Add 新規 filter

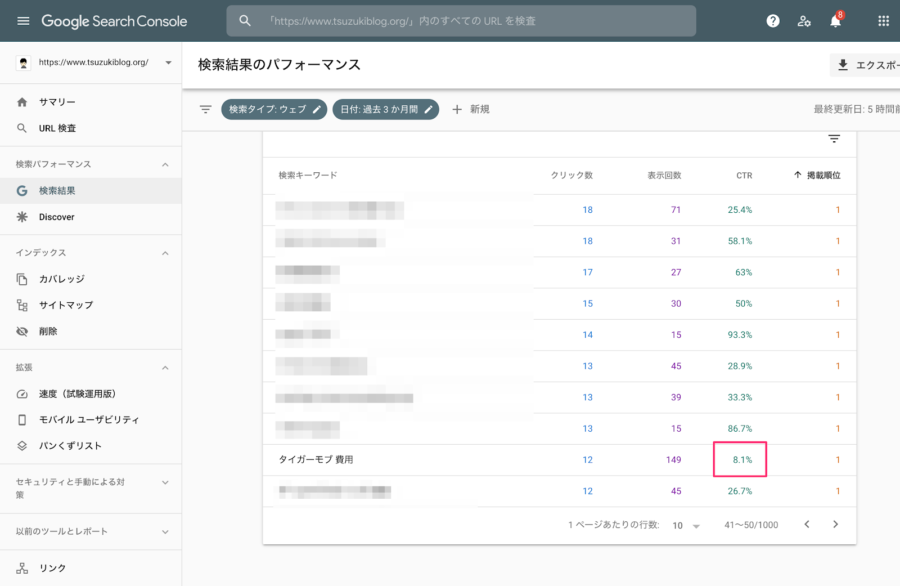coord(471,109)
